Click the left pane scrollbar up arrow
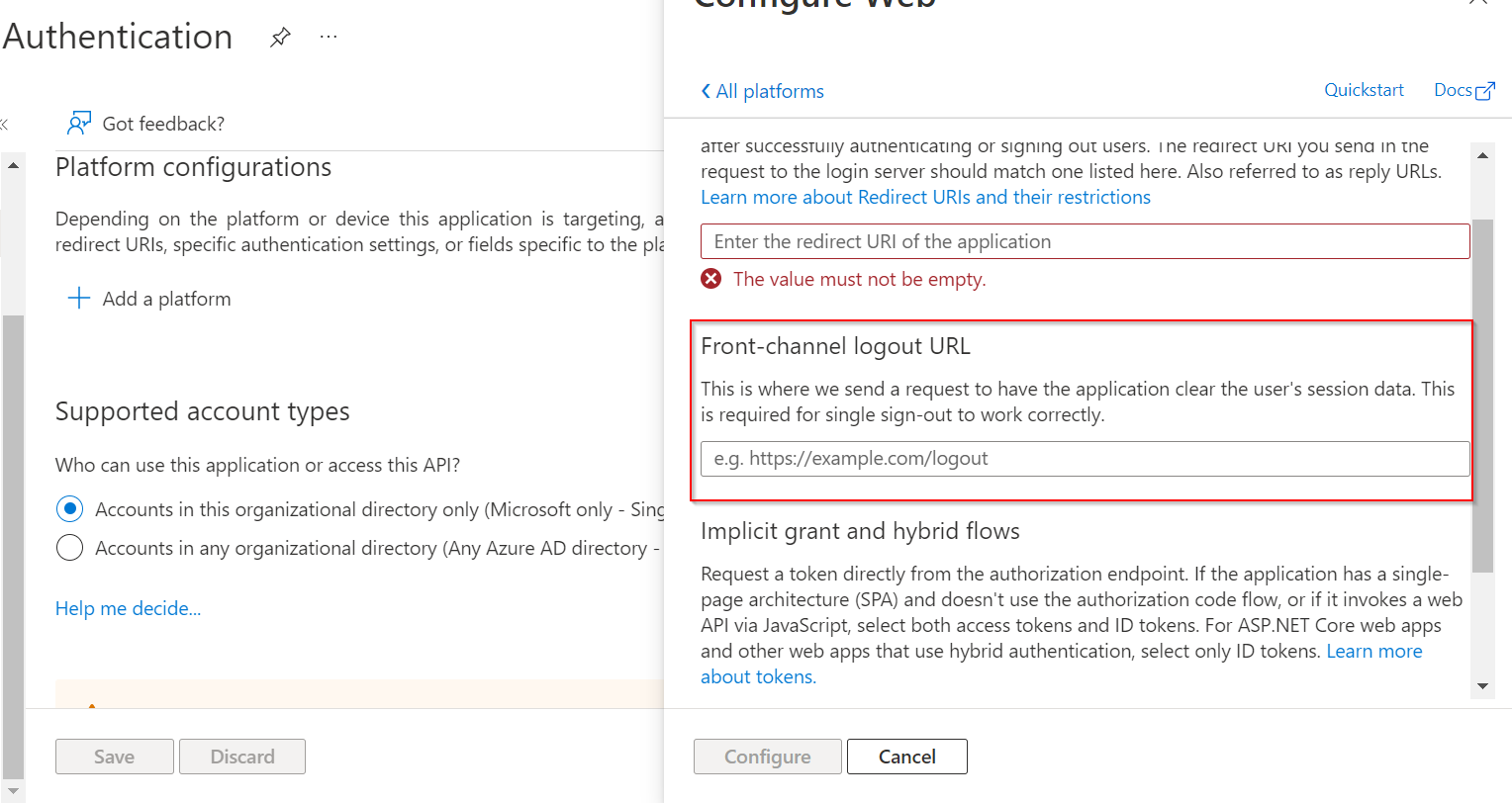 pos(13,165)
